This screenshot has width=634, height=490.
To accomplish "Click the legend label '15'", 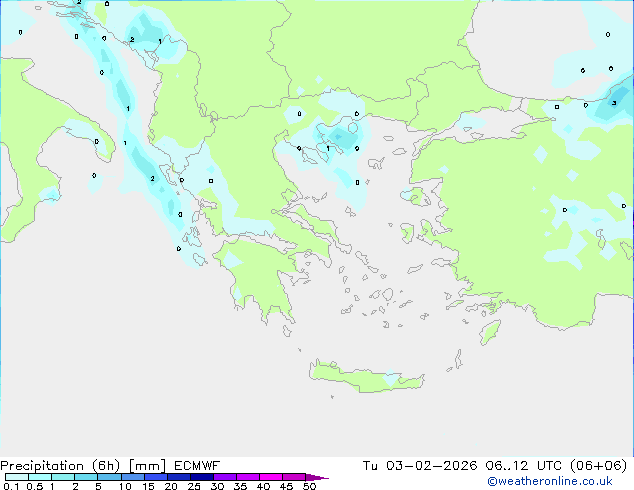I will (x=148, y=486).
